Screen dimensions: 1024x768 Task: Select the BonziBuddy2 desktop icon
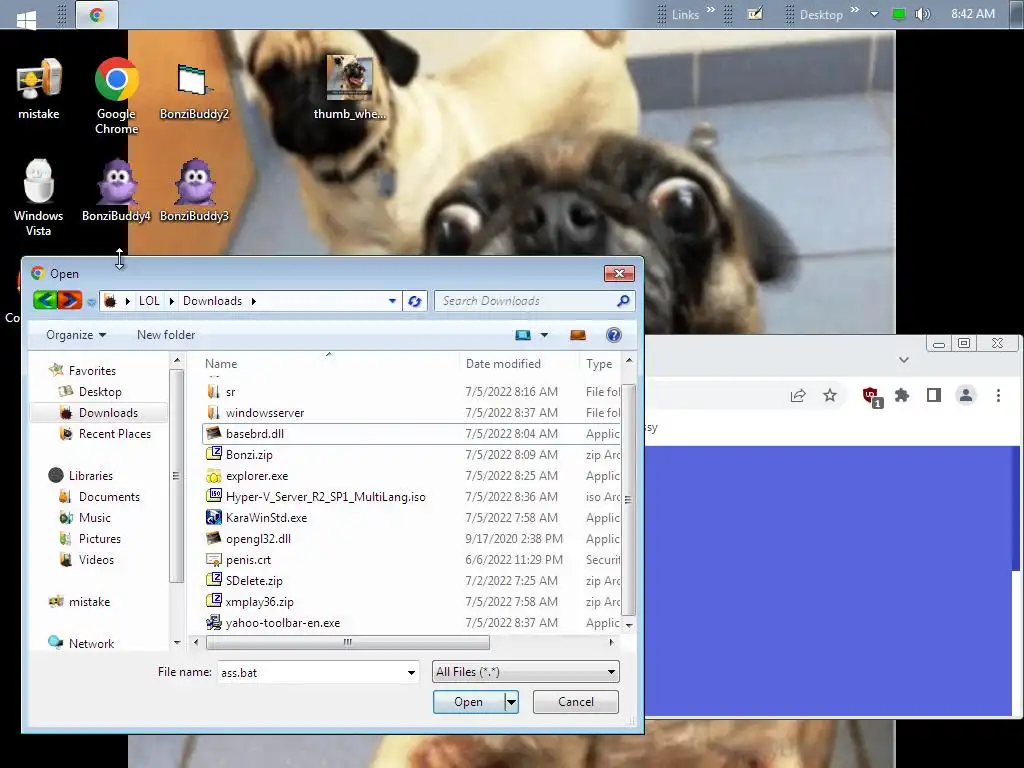(194, 91)
